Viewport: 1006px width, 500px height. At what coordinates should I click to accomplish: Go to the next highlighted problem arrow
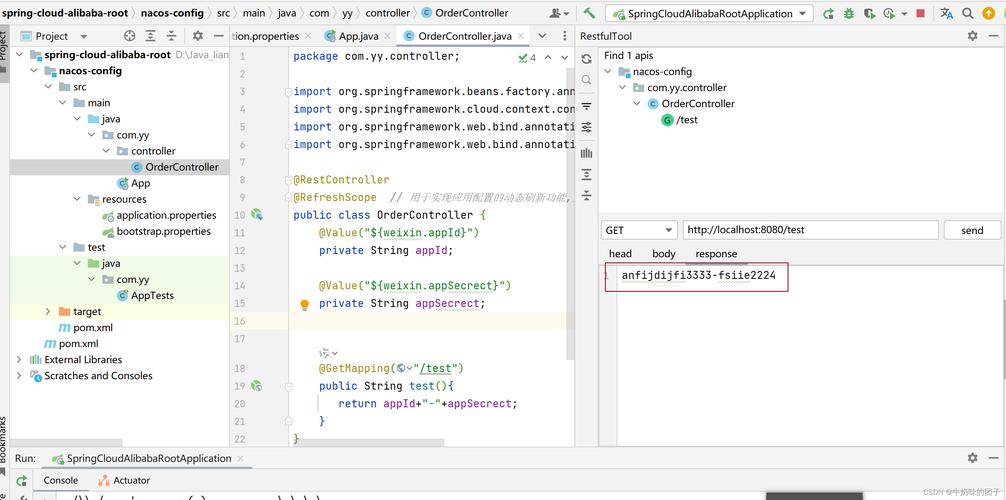click(x=565, y=58)
